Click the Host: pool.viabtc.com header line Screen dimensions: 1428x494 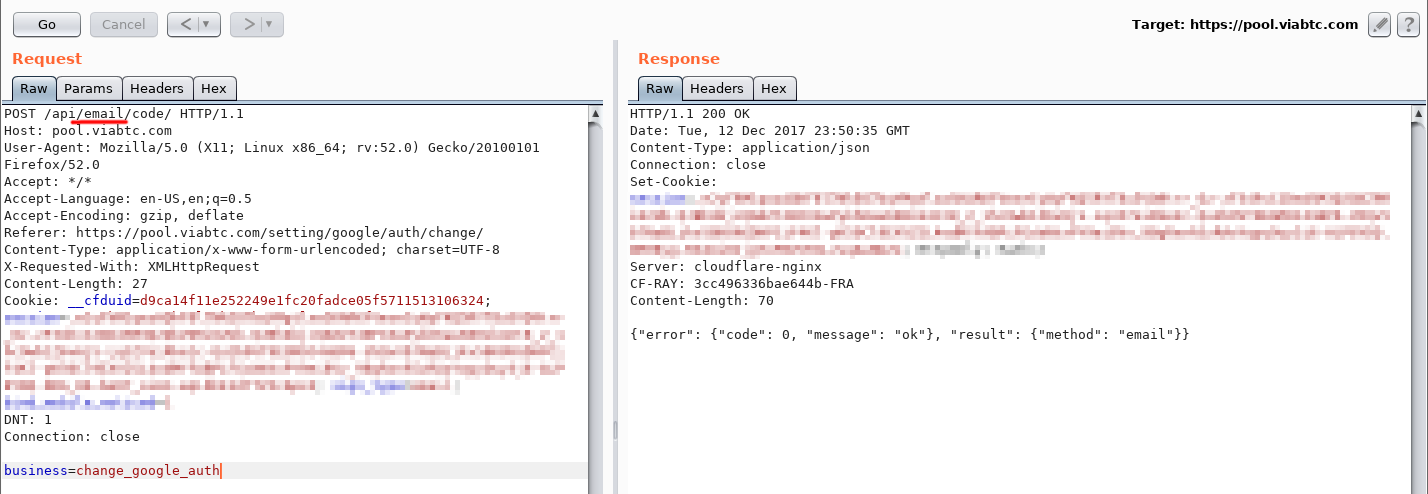88,131
